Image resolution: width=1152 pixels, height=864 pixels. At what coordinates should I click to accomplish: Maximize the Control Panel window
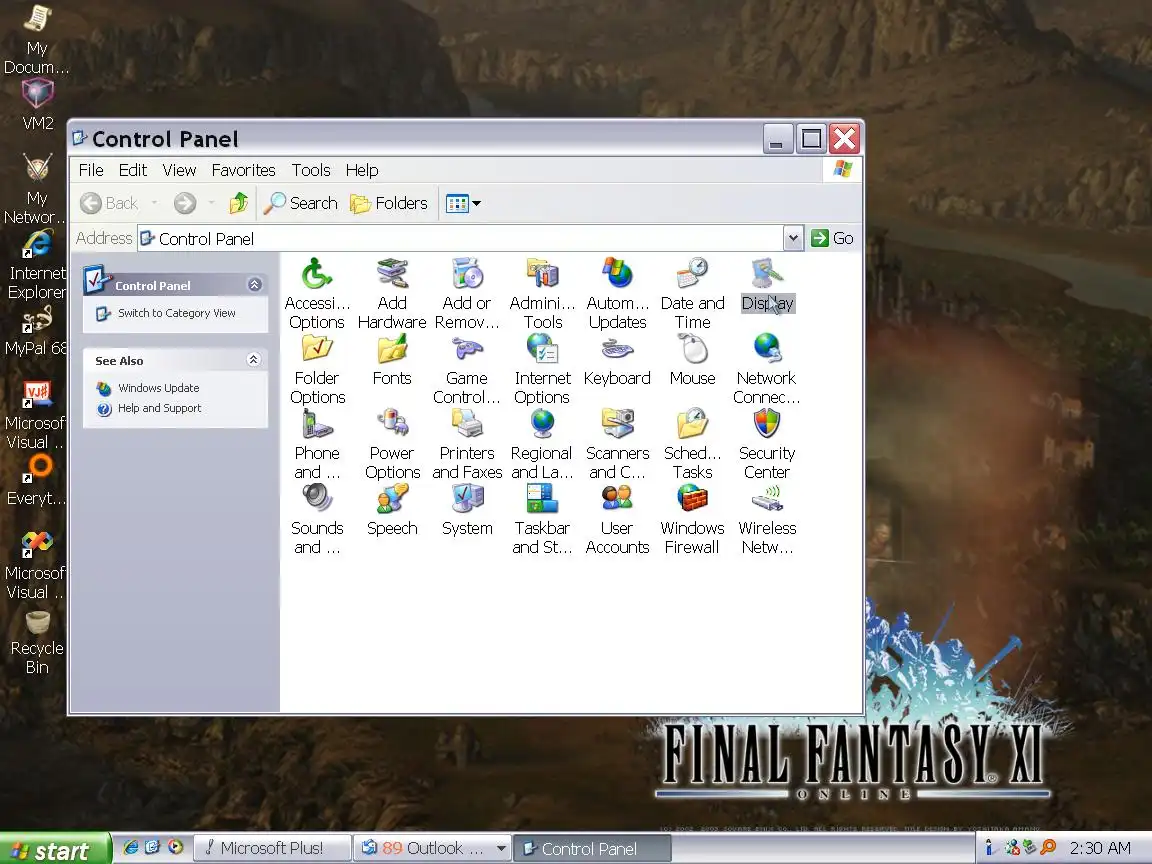point(811,138)
